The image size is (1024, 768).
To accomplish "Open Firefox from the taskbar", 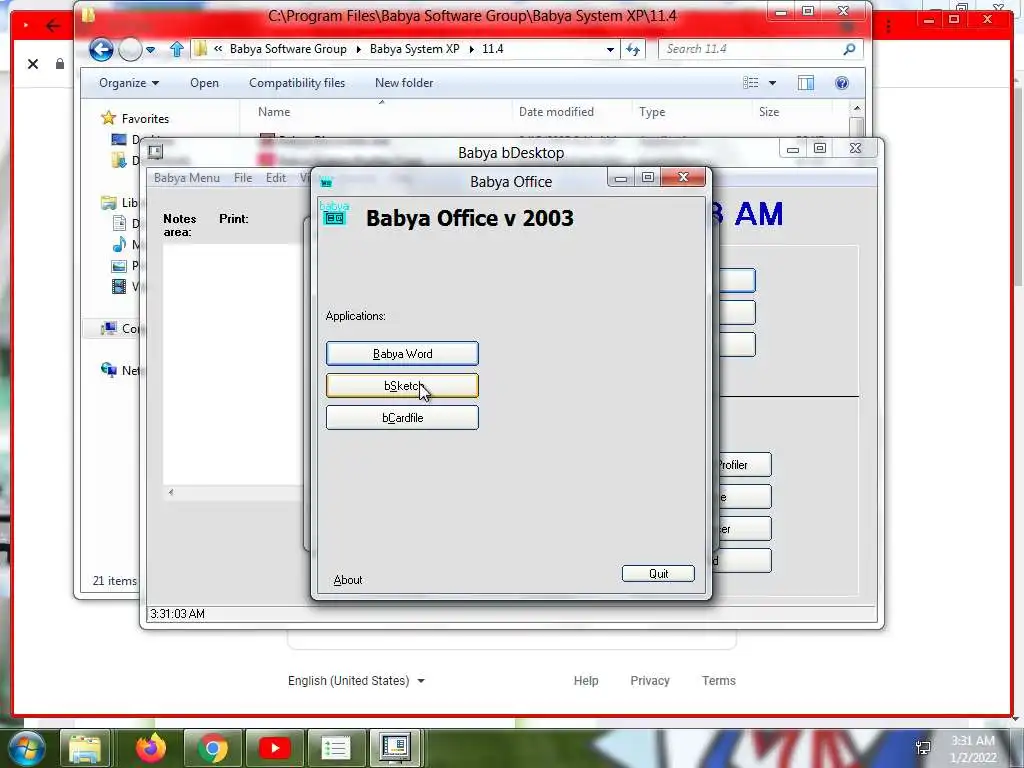I will (152, 748).
